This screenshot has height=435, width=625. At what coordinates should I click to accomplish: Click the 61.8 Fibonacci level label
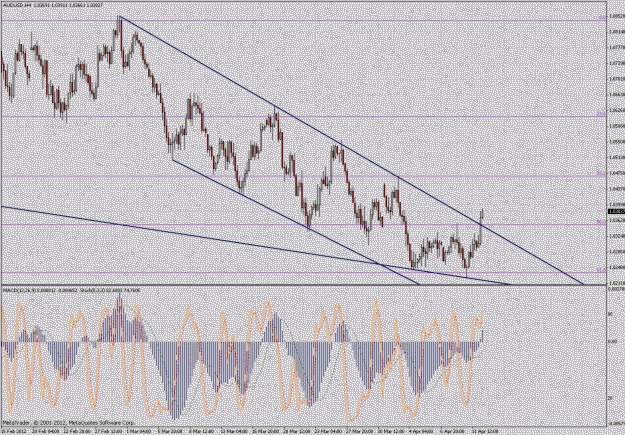601,270
